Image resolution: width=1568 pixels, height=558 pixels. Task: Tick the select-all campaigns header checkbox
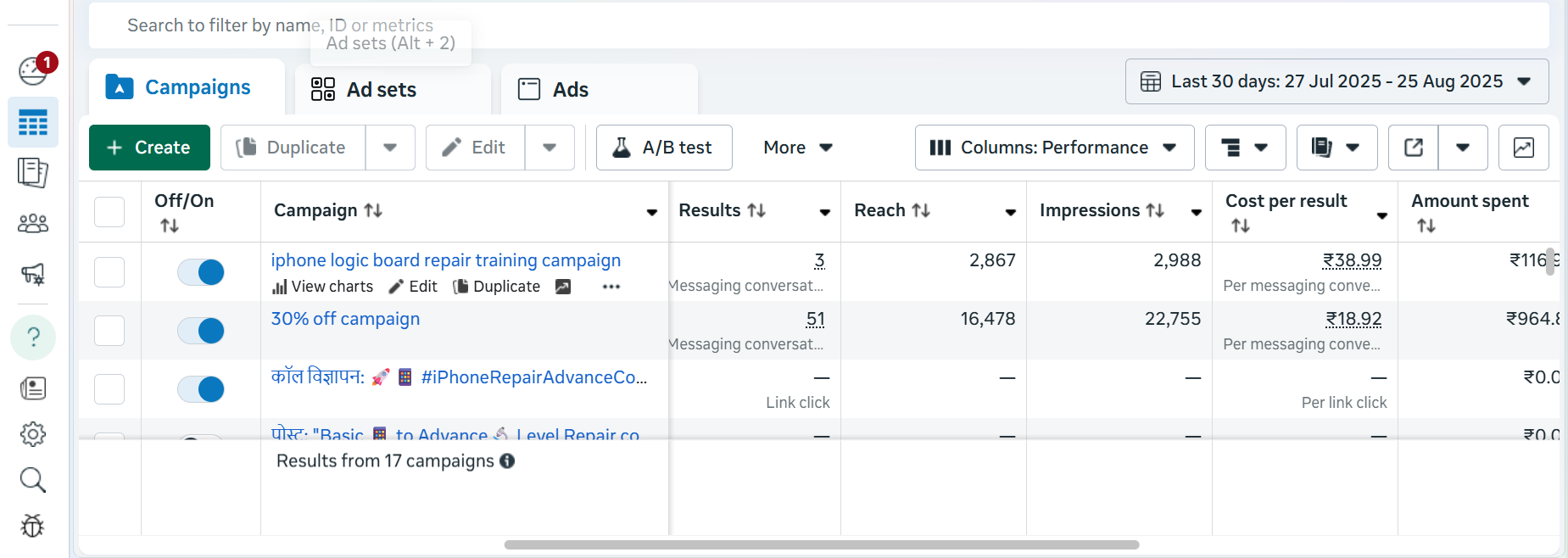[x=109, y=212]
